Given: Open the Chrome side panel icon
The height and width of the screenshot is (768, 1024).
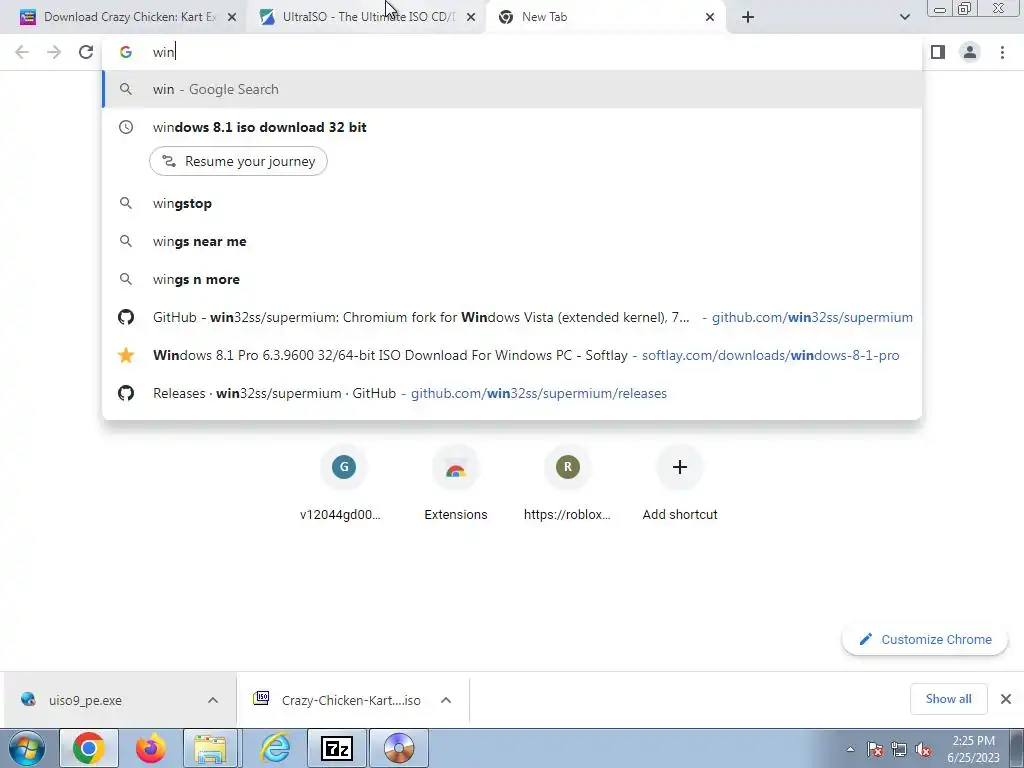Looking at the screenshot, I should 938,52.
